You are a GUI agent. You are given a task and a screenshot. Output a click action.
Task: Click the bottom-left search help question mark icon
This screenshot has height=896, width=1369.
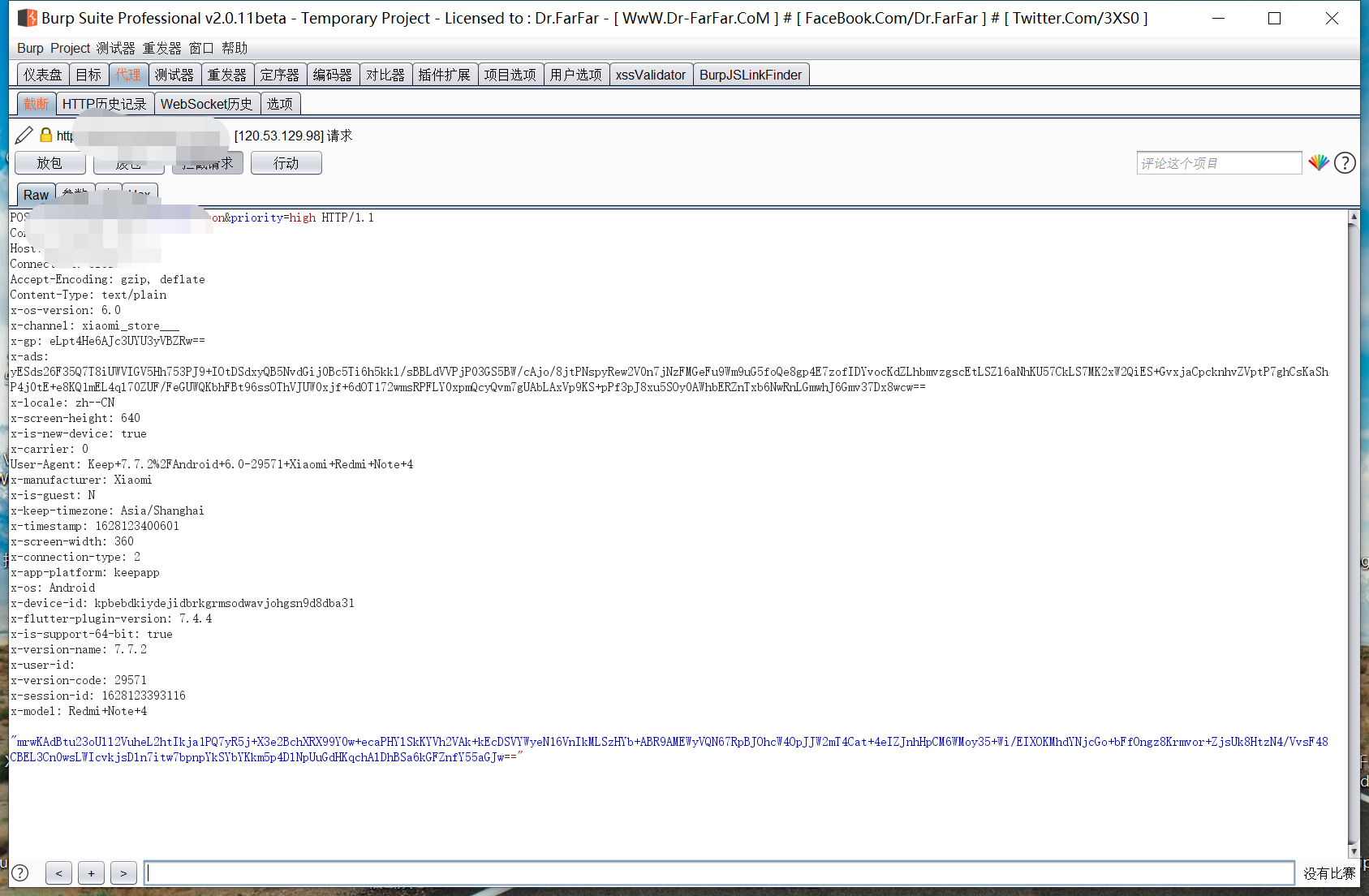coord(20,872)
